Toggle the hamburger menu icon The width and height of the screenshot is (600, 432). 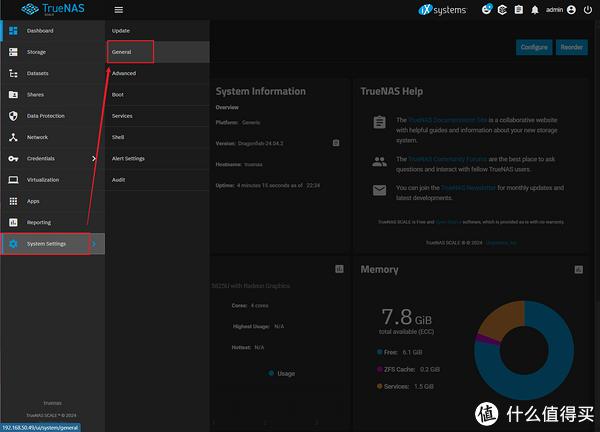(x=119, y=10)
